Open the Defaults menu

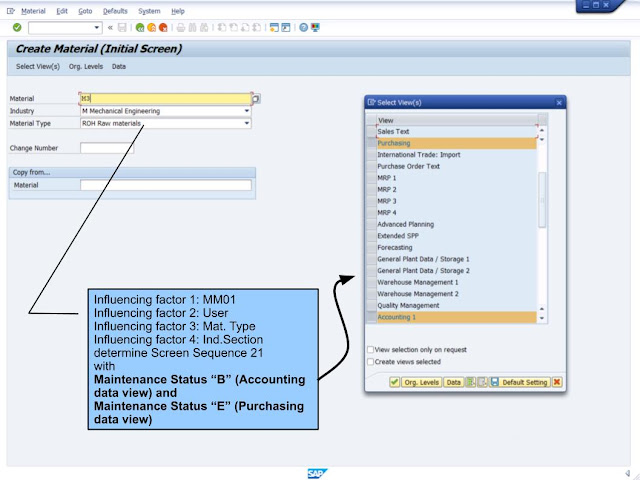(115, 11)
